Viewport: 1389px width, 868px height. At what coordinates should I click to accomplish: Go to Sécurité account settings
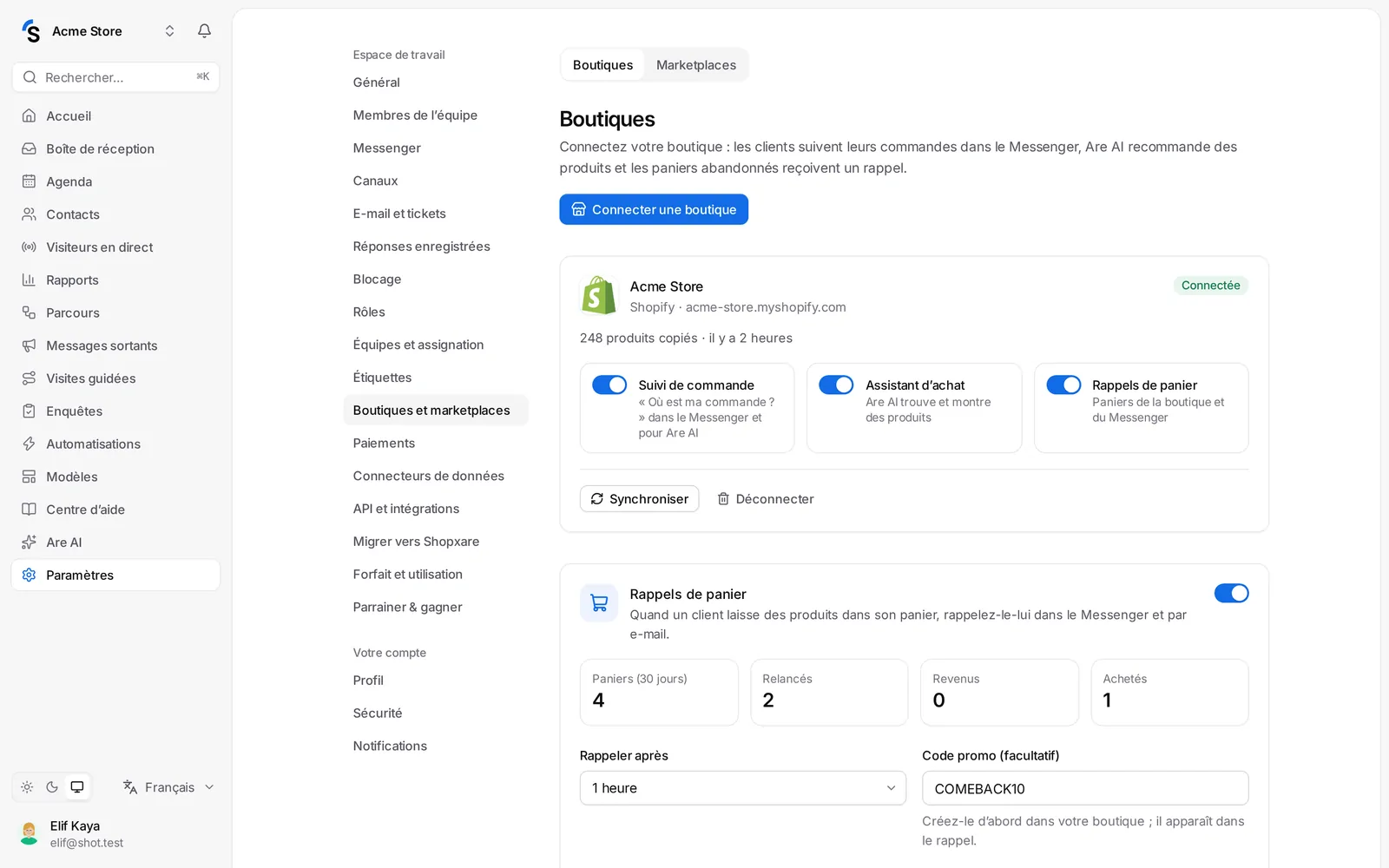378,713
